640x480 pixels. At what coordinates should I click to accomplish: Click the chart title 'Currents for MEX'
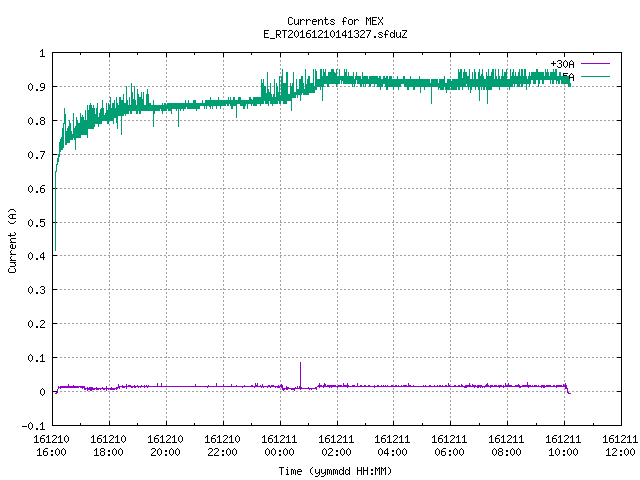(x=335, y=21)
